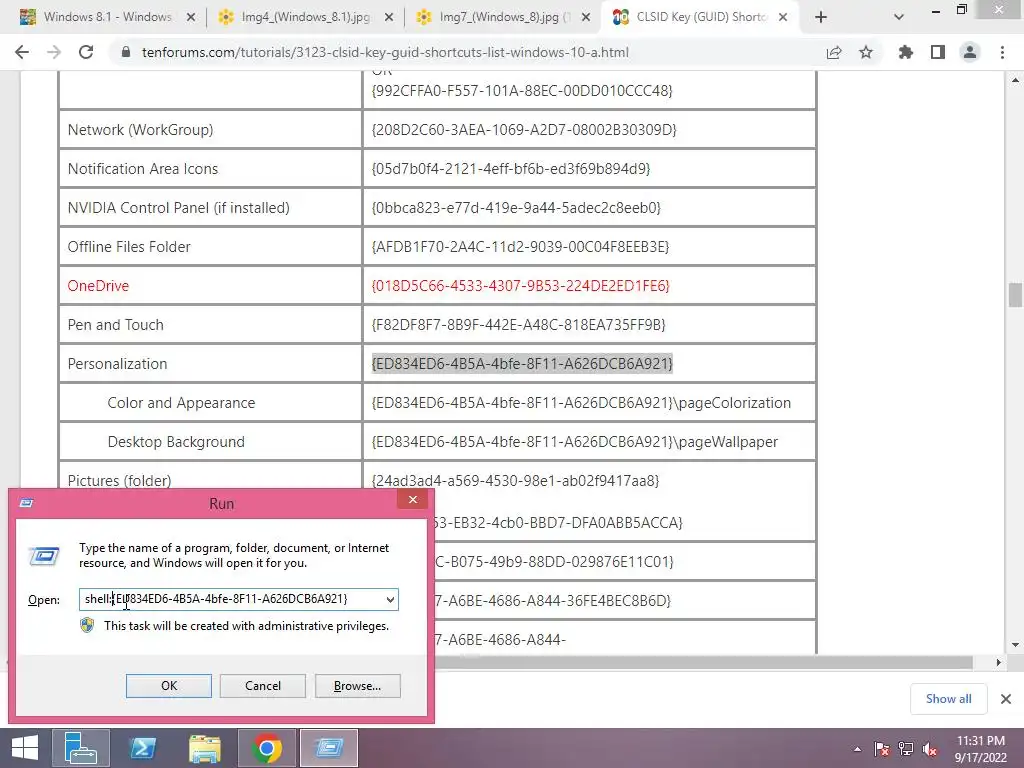Image resolution: width=1024 pixels, height=768 pixels.
Task: Click the pageWallpaper GUID value
Action: pos(575,442)
